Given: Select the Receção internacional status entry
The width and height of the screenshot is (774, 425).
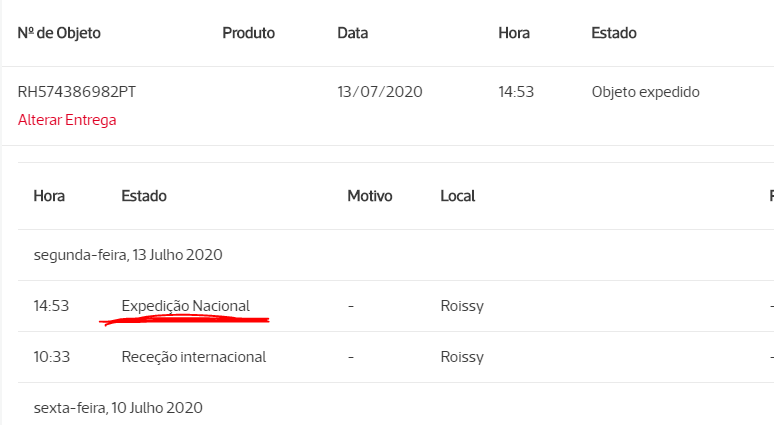Looking at the screenshot, I should pos(194,357).
